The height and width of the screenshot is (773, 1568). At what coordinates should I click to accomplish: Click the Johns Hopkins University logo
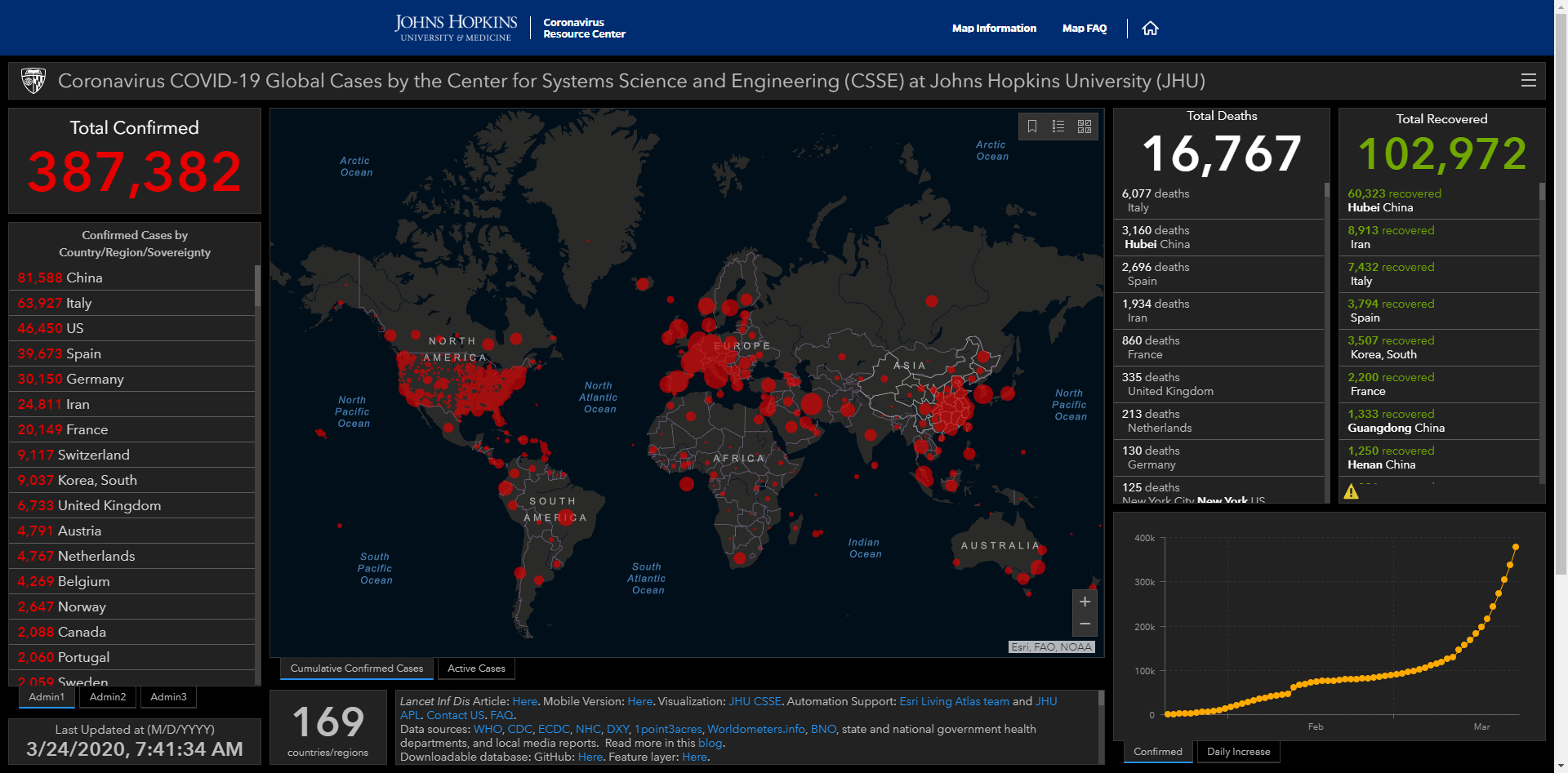[456, 28]
